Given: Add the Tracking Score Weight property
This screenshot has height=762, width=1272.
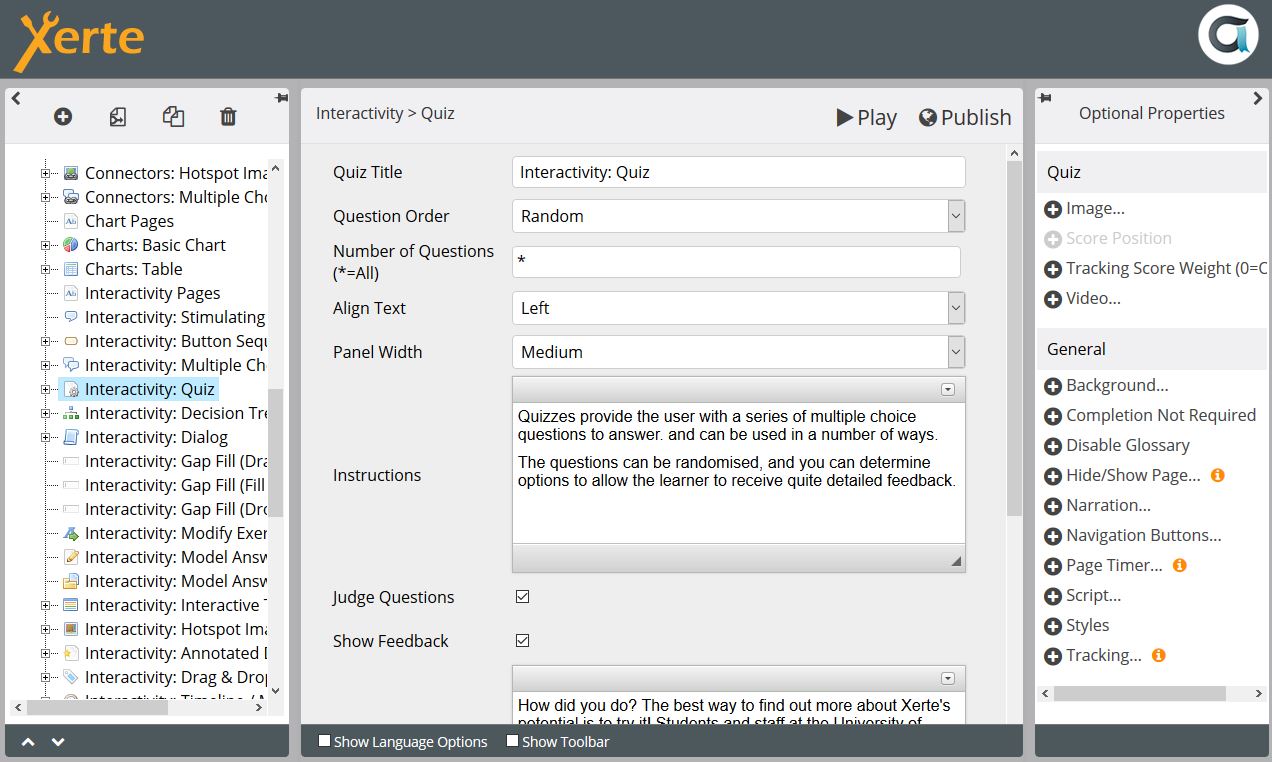Looking at the screenshot, I should pos(1155,269).
